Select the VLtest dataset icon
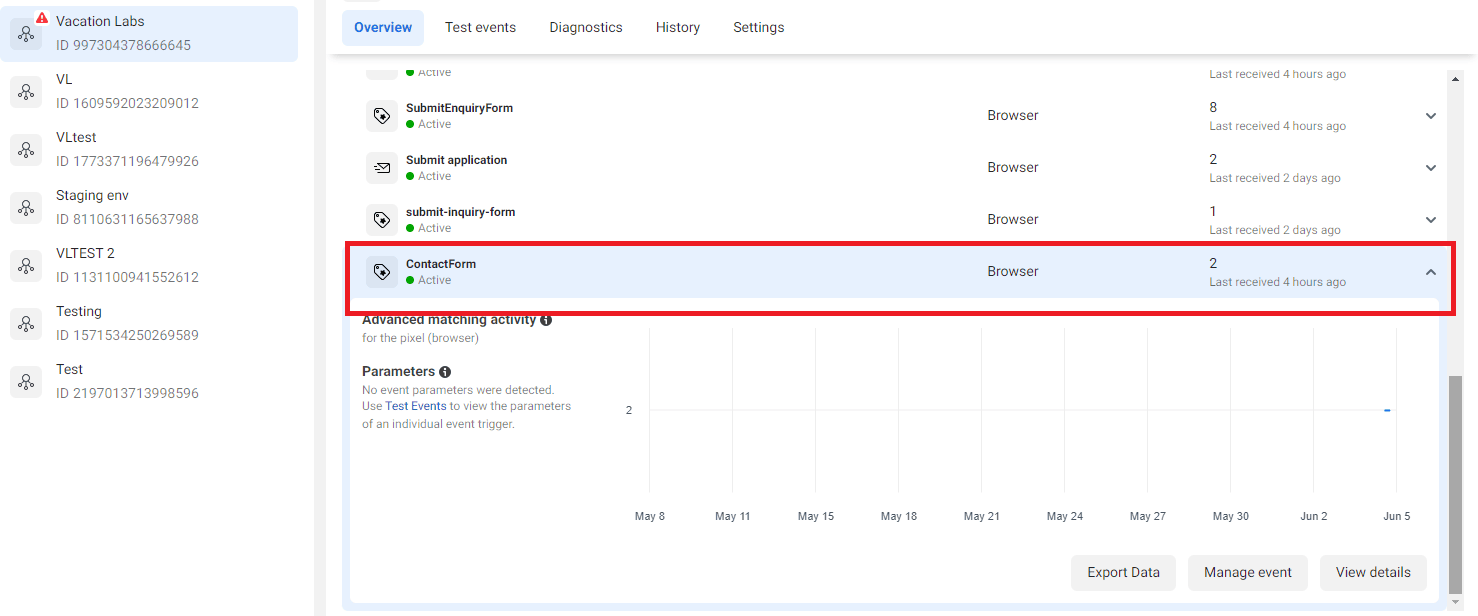 (25, 150)
